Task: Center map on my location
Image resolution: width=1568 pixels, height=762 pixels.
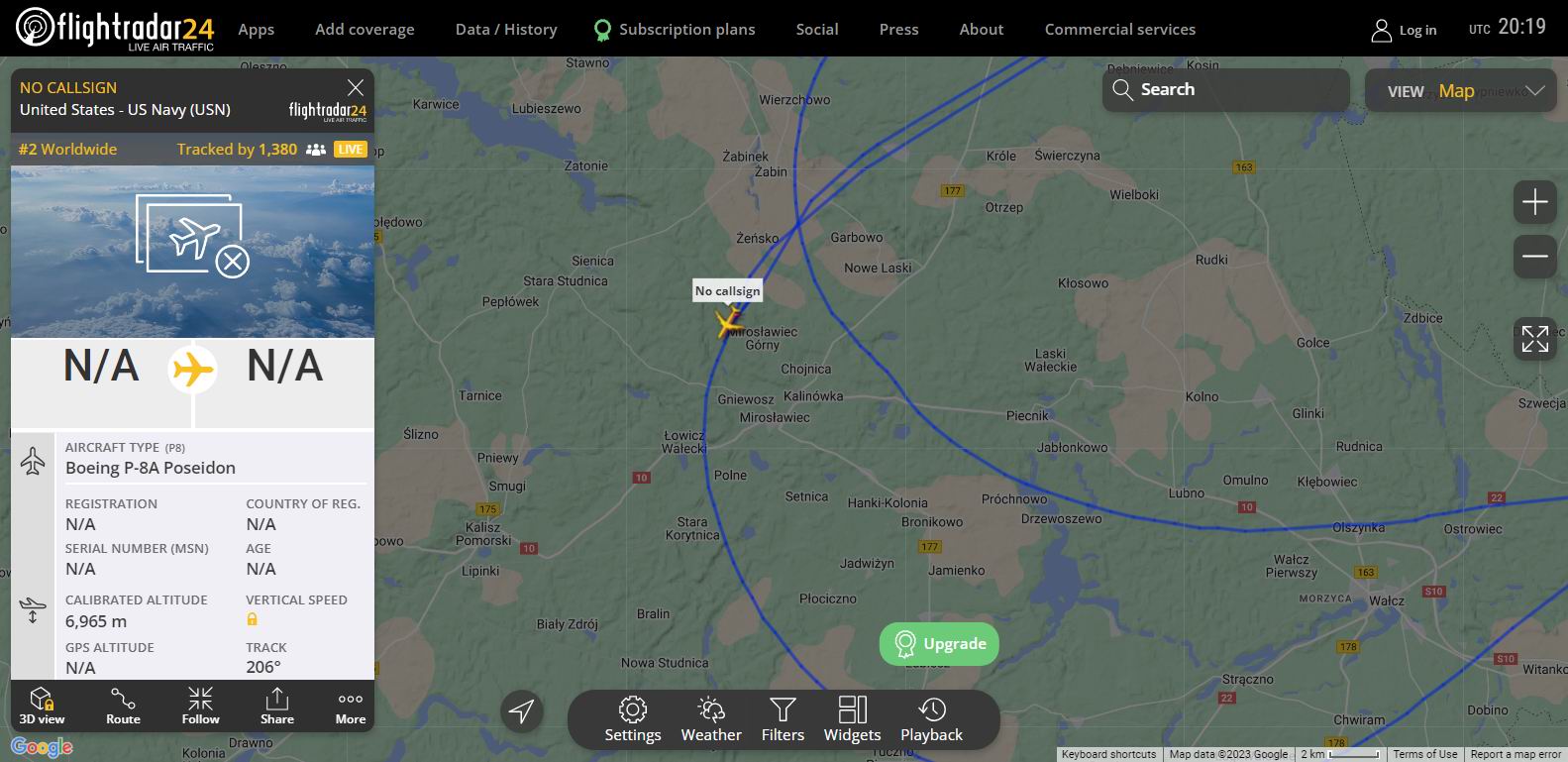Action: click(x=521, y=709)
